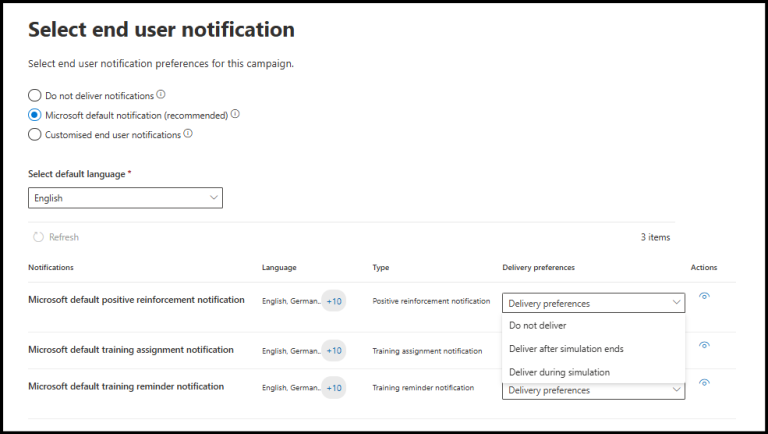The width and height of the screenshot is (768, 434).
Task: Collapse the positive reinforcement Delivery preferences dropdown
Action: (593, 303)
